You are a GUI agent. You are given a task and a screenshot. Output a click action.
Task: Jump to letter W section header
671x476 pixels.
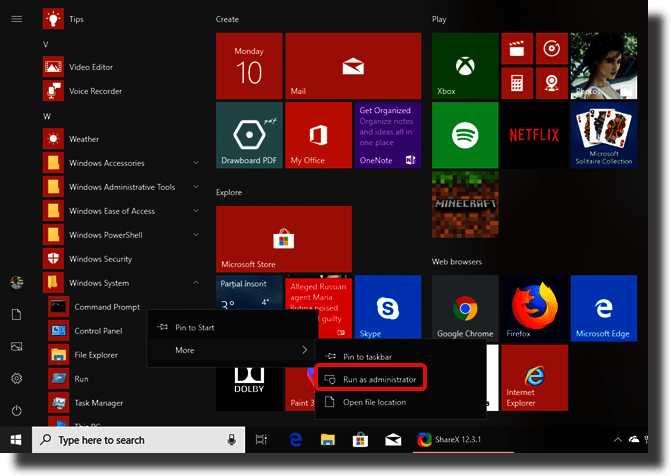click(47, 116)
